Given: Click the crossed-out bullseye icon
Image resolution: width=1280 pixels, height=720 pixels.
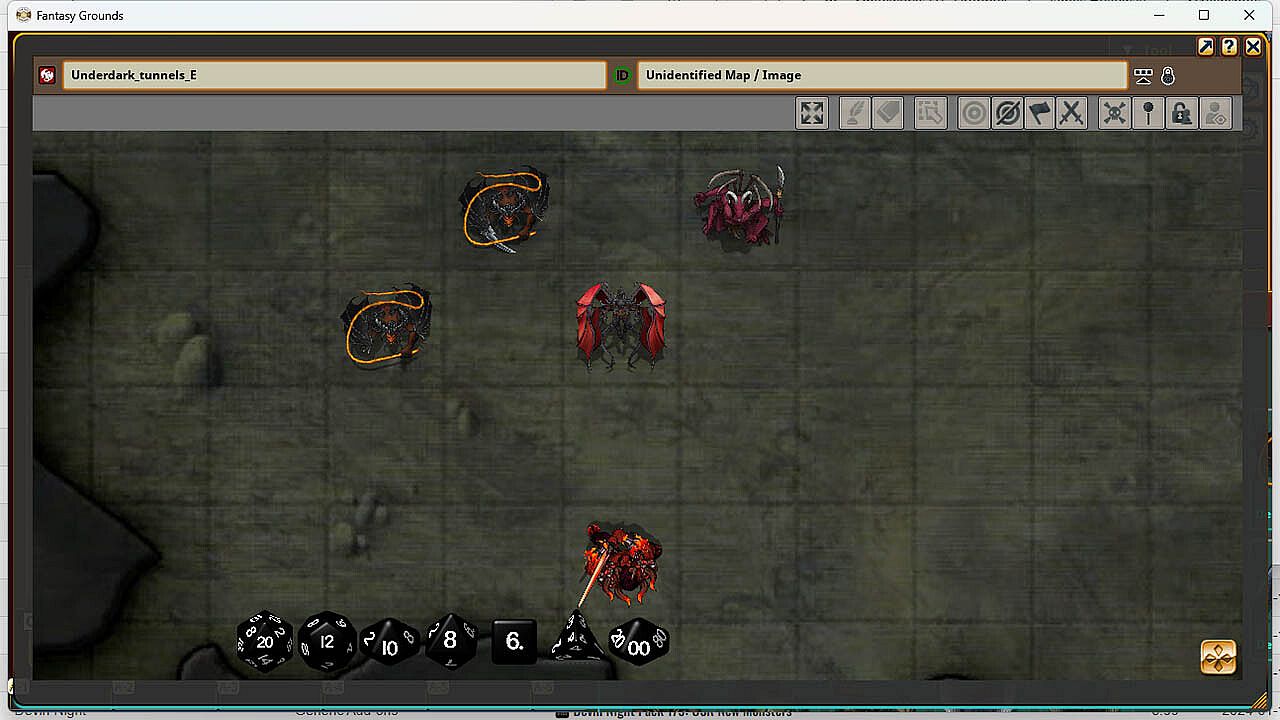Looking at the screenshot, I should [x=1007, y=113].
